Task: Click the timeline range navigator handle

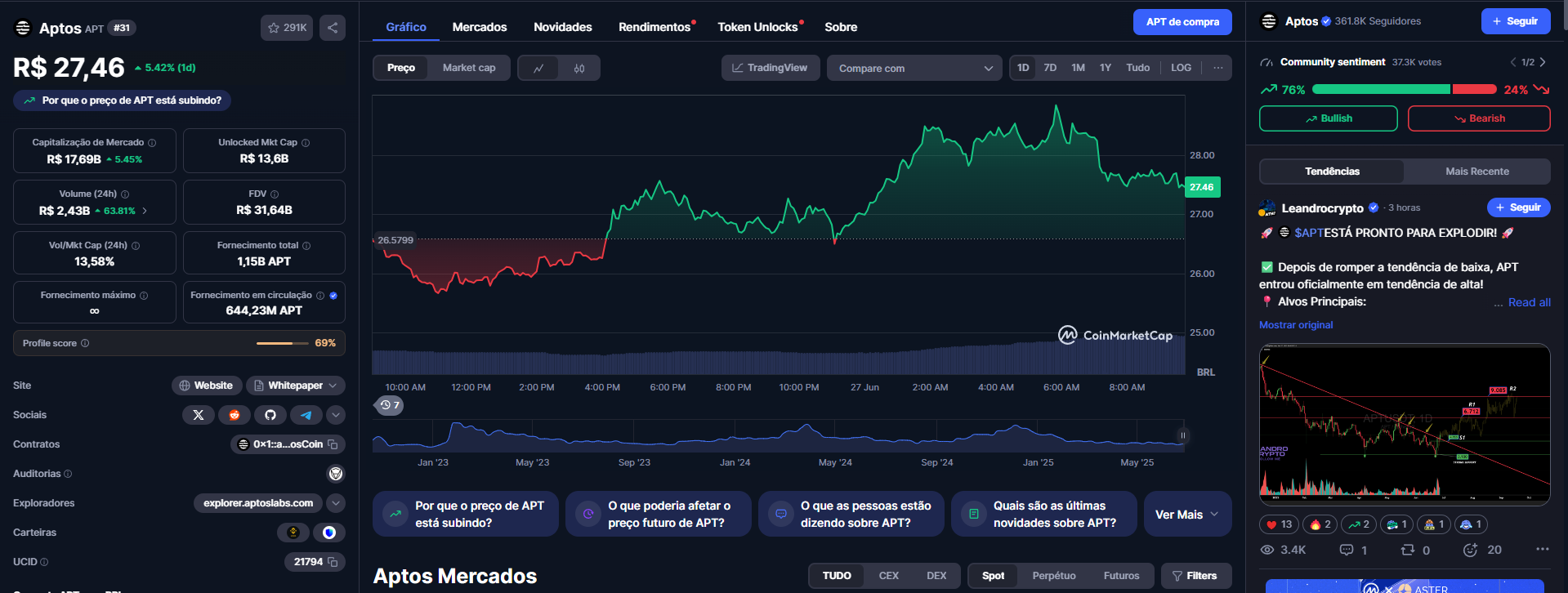Action: coord(1182,435)
